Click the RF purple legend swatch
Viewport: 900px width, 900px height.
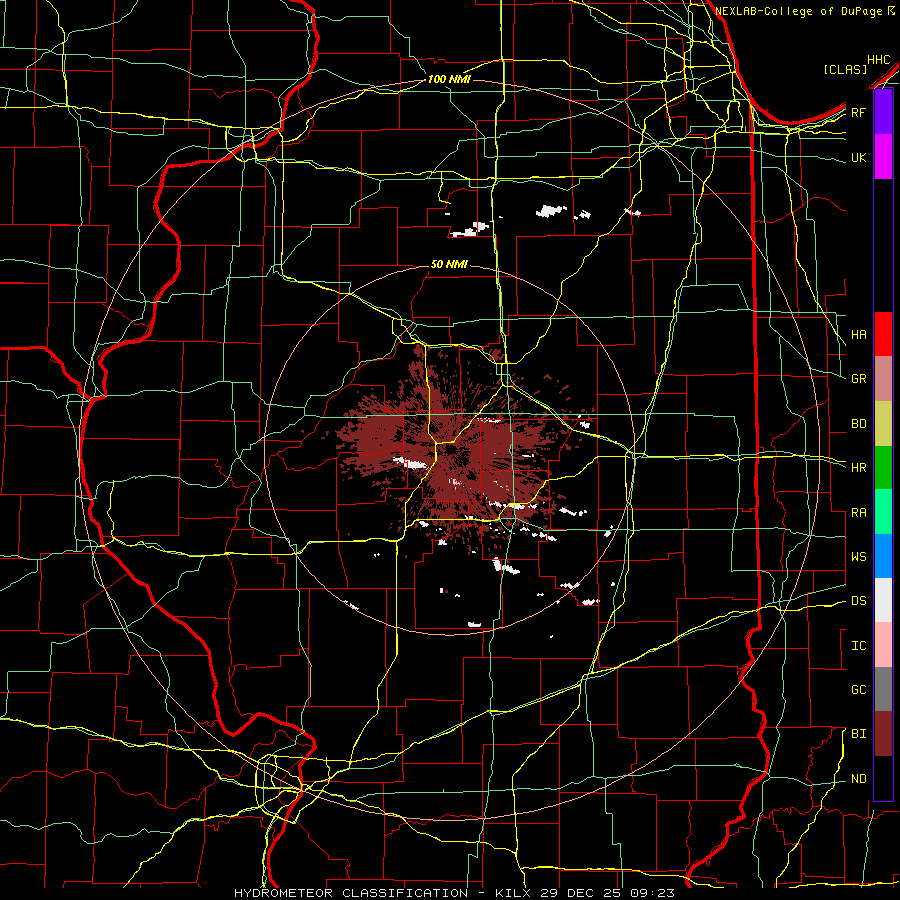[883, 112]
